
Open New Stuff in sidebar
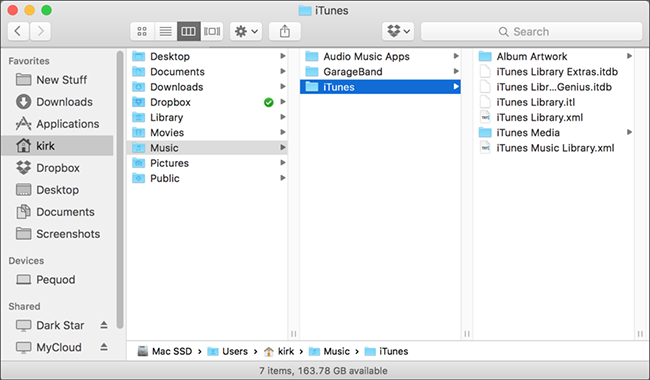pos(58,80)
